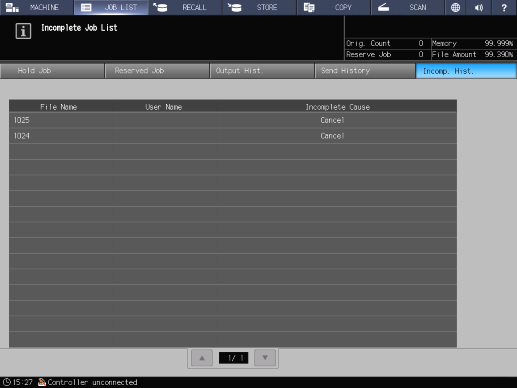Click the globe language icon
The width and height of the screenshot is (517, 388).
pyautogui.click(x=455, y=7)
